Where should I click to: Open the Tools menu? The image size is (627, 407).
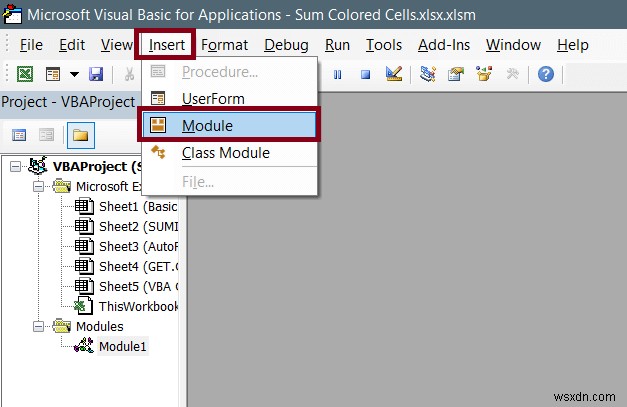[384, 45]
